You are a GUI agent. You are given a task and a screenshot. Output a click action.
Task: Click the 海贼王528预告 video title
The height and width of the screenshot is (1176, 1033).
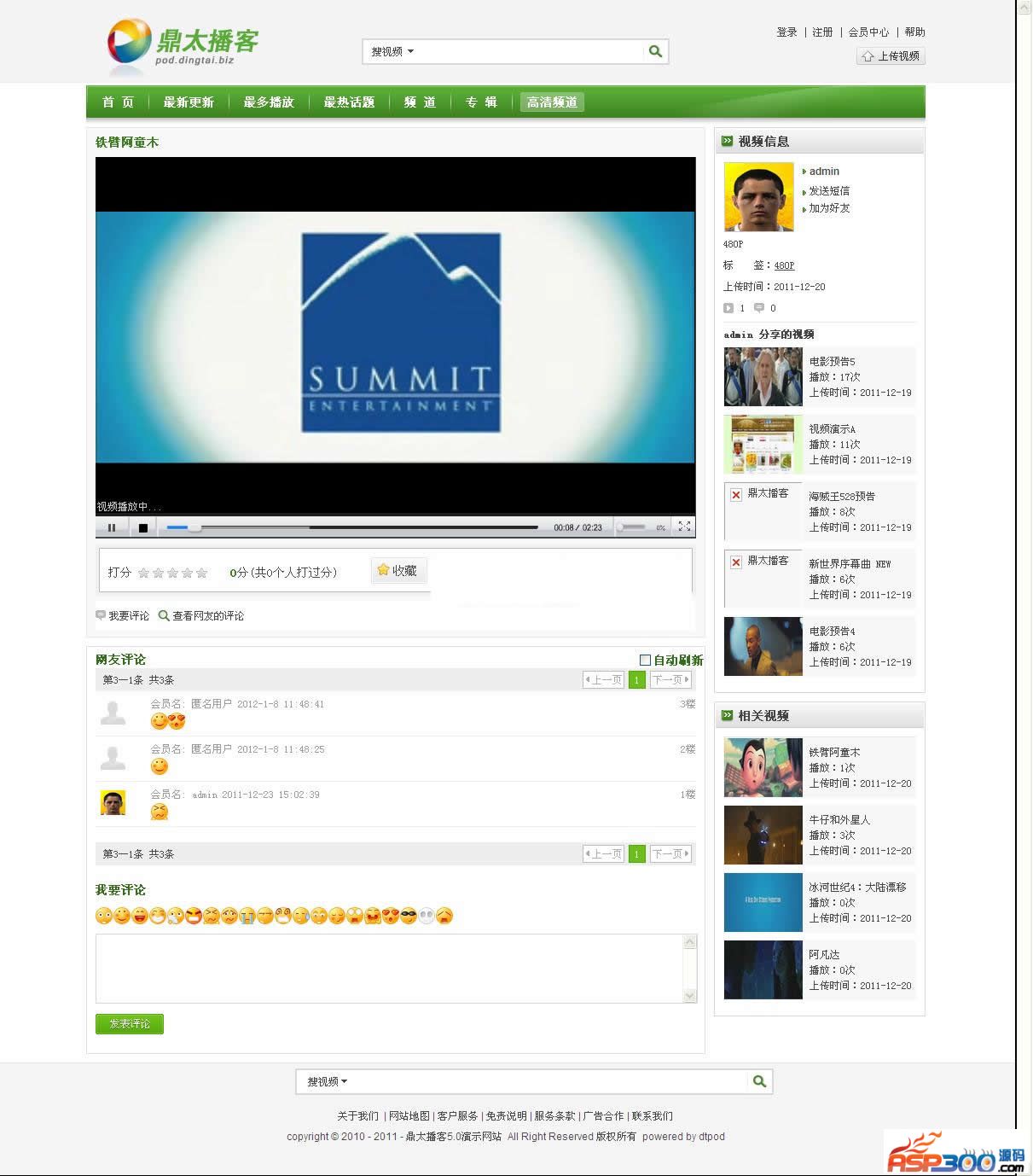[842, 496]
